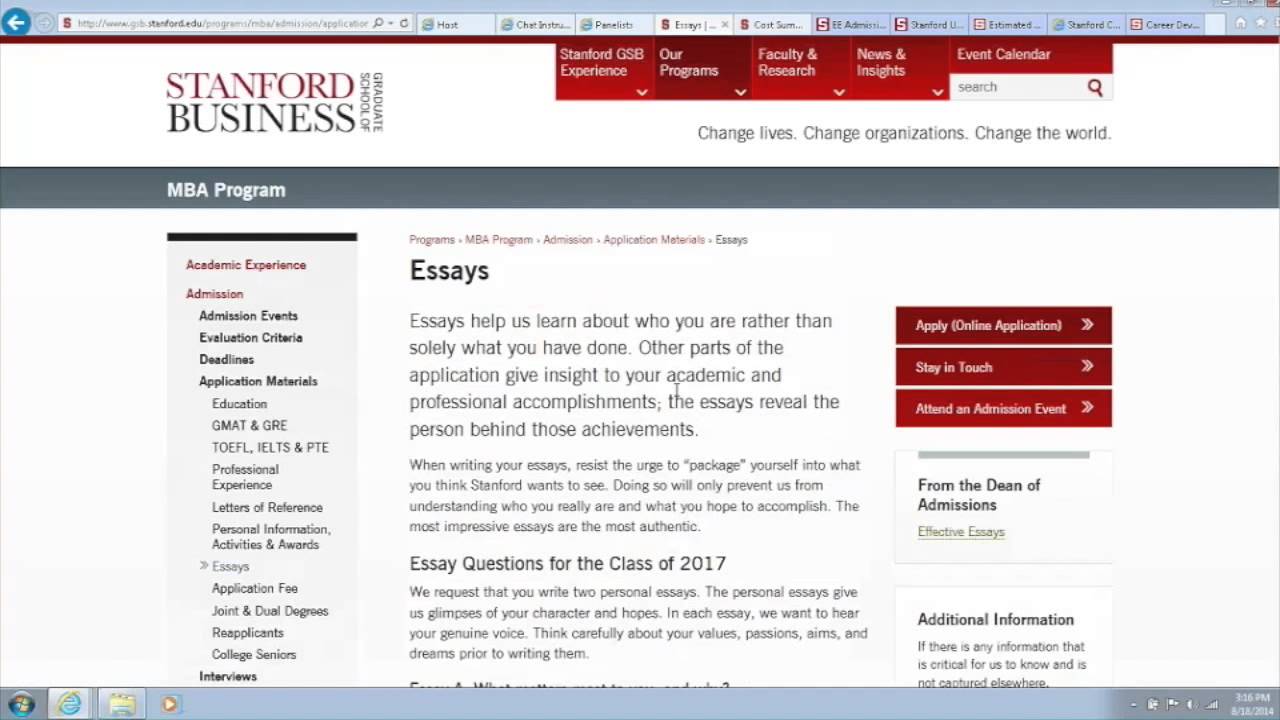
Task: Switch to the Estimated... tab
Action: tap(1007, 24)
